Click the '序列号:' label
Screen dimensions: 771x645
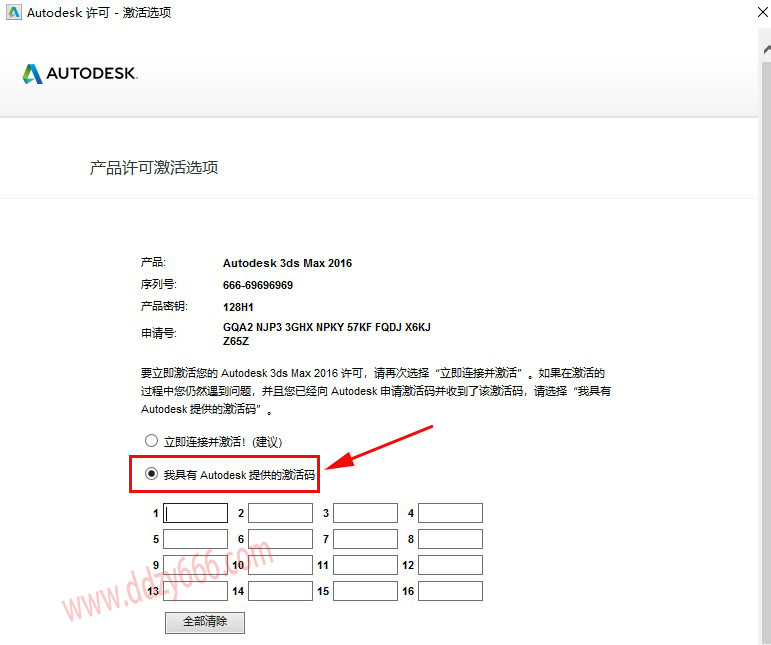[x=159, y=284]
